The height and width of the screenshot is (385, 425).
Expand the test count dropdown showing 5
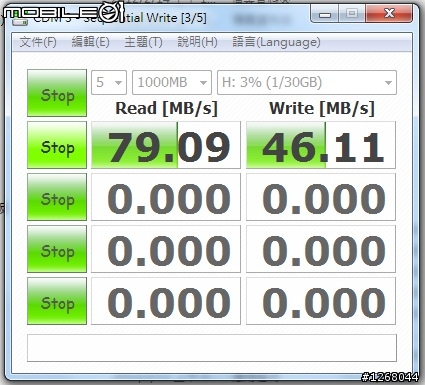[109, 82]
